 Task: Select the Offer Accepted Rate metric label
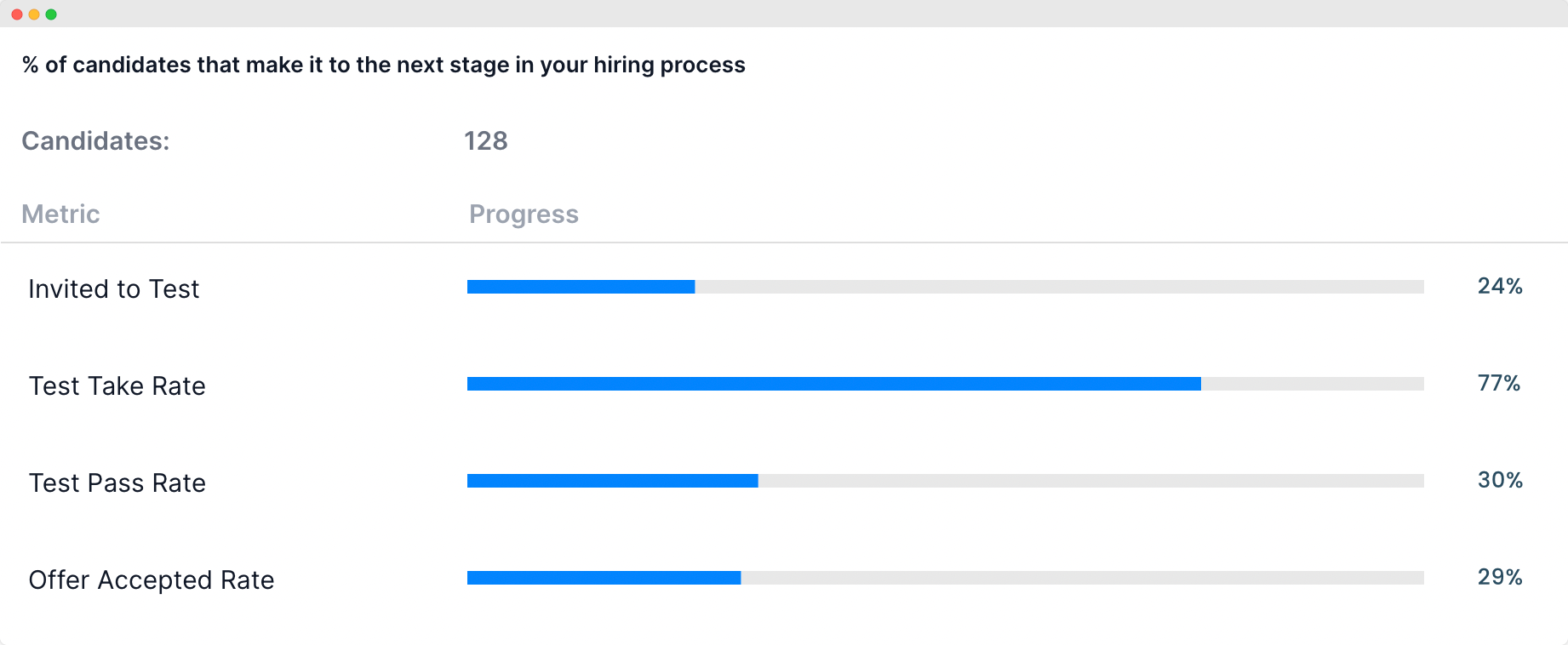pyautogui.click(x=152, y=580)
